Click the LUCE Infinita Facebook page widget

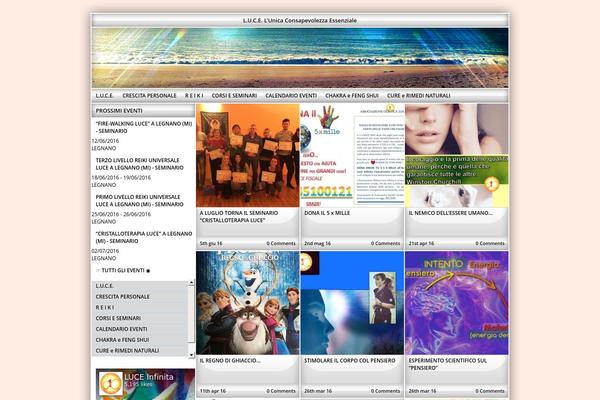(x=145, y=384)
